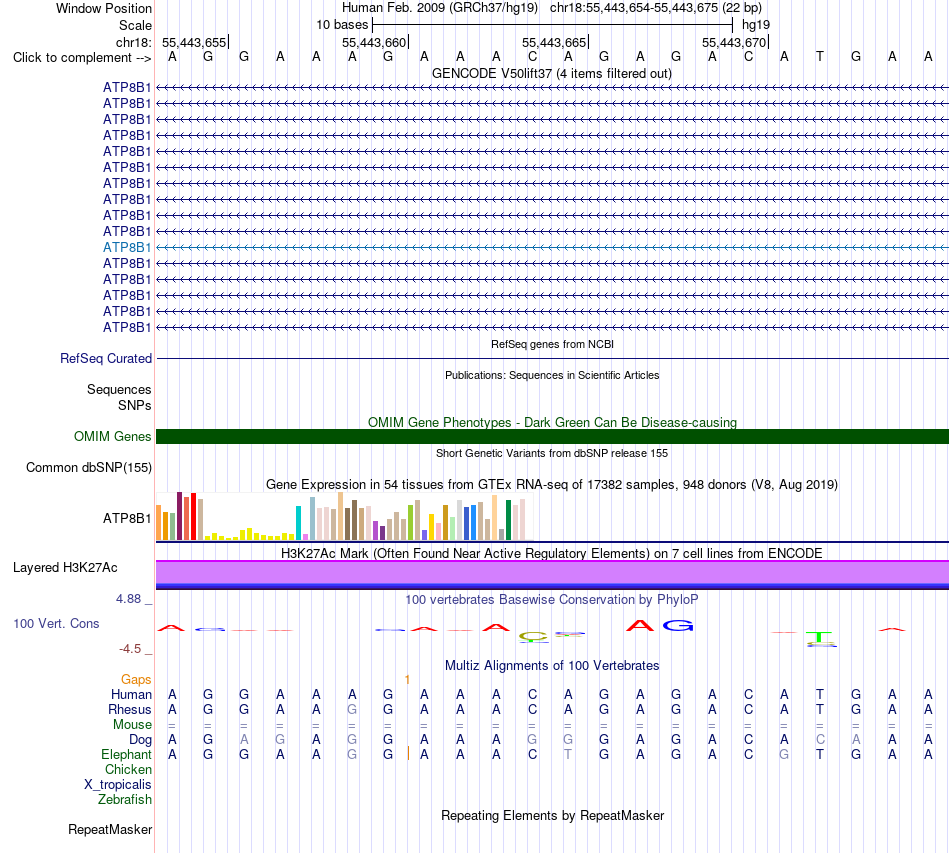Select the Elephant species label
The image size is (950, 853).
point(126,754)
